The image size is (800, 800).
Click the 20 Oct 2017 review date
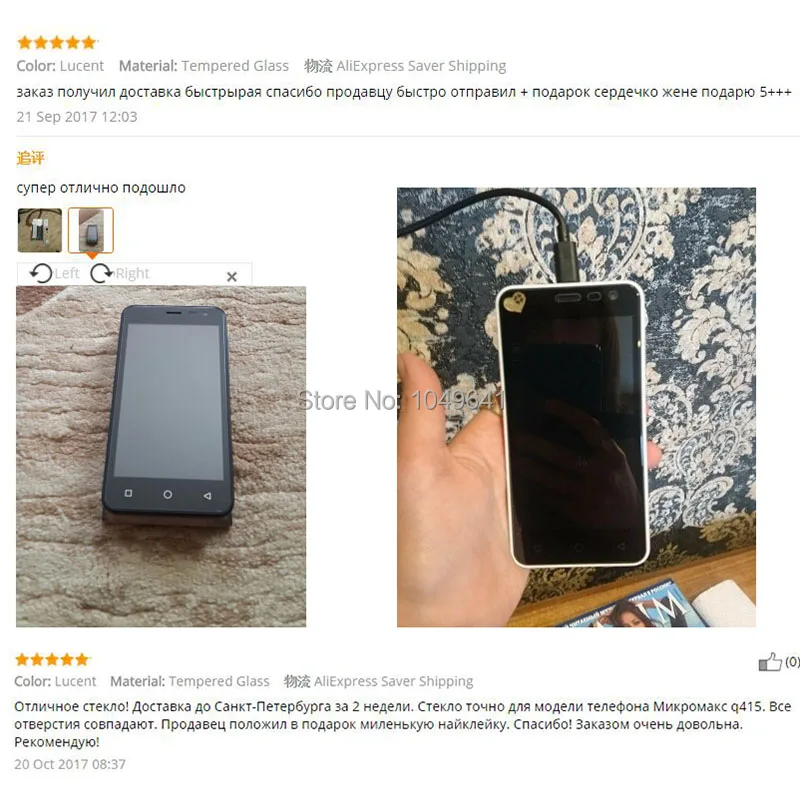70,764
